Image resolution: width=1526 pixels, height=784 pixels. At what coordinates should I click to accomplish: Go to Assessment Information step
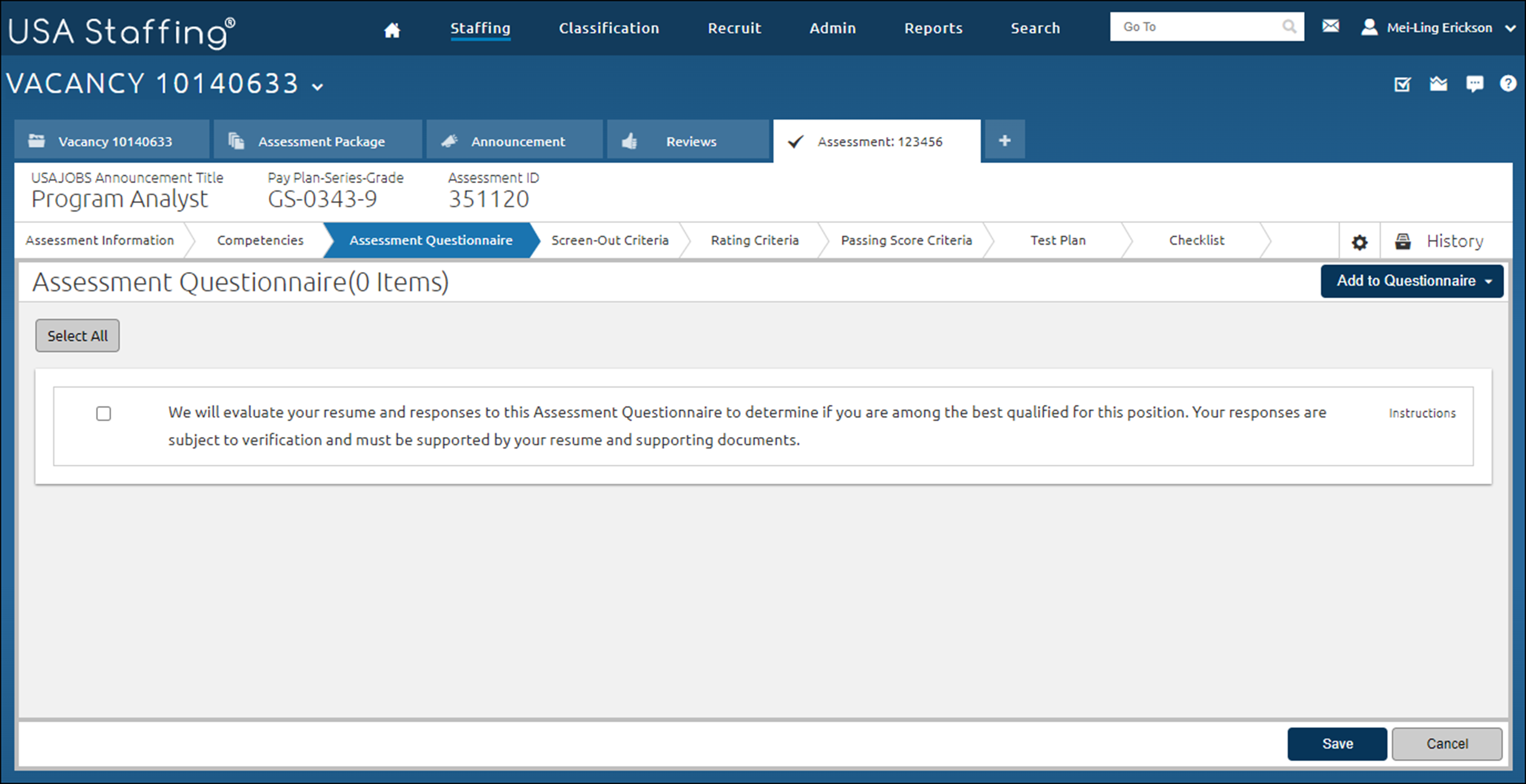[x=100, y=241]
